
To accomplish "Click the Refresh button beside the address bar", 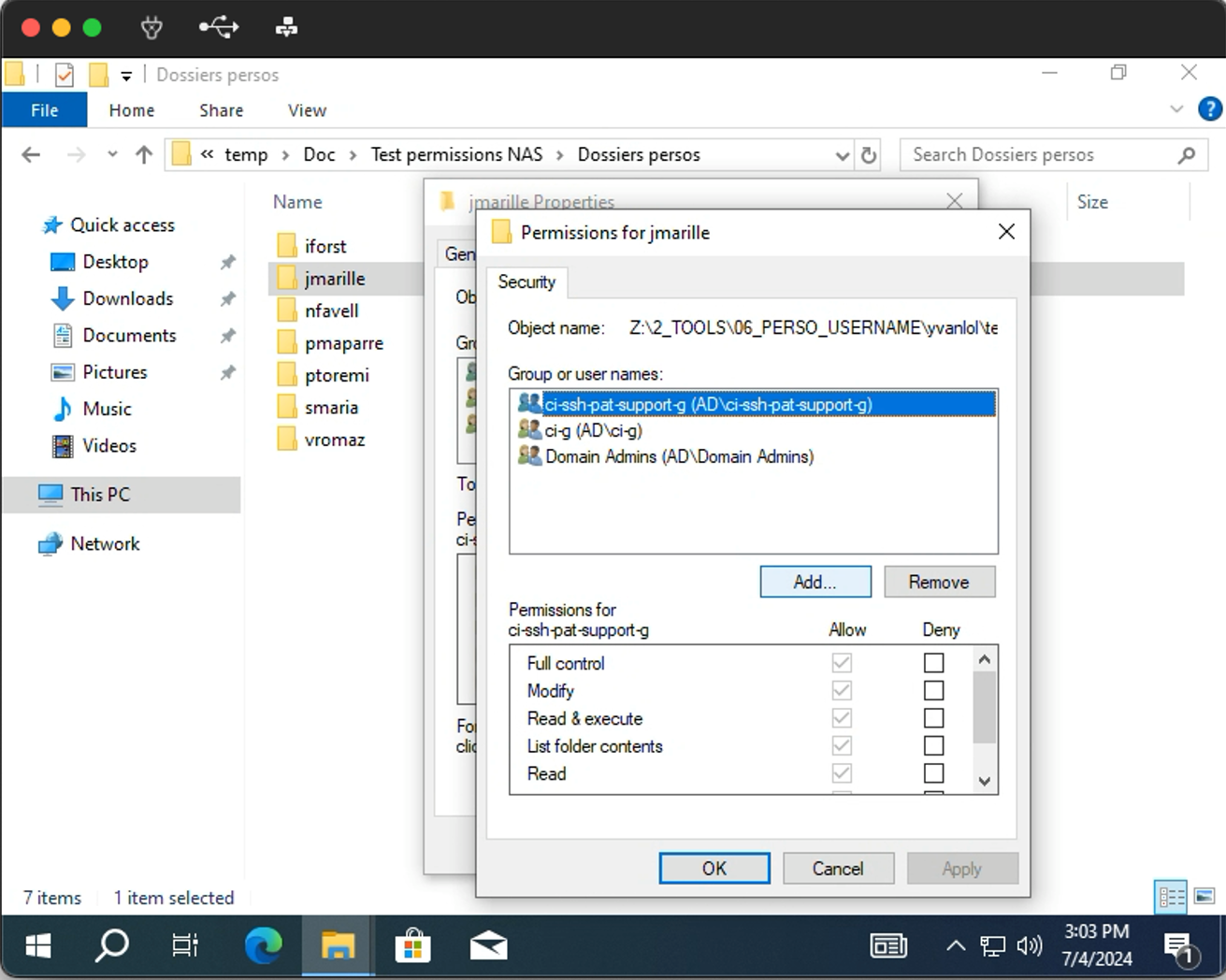I will pyautogui.click(x=869, y=155).
